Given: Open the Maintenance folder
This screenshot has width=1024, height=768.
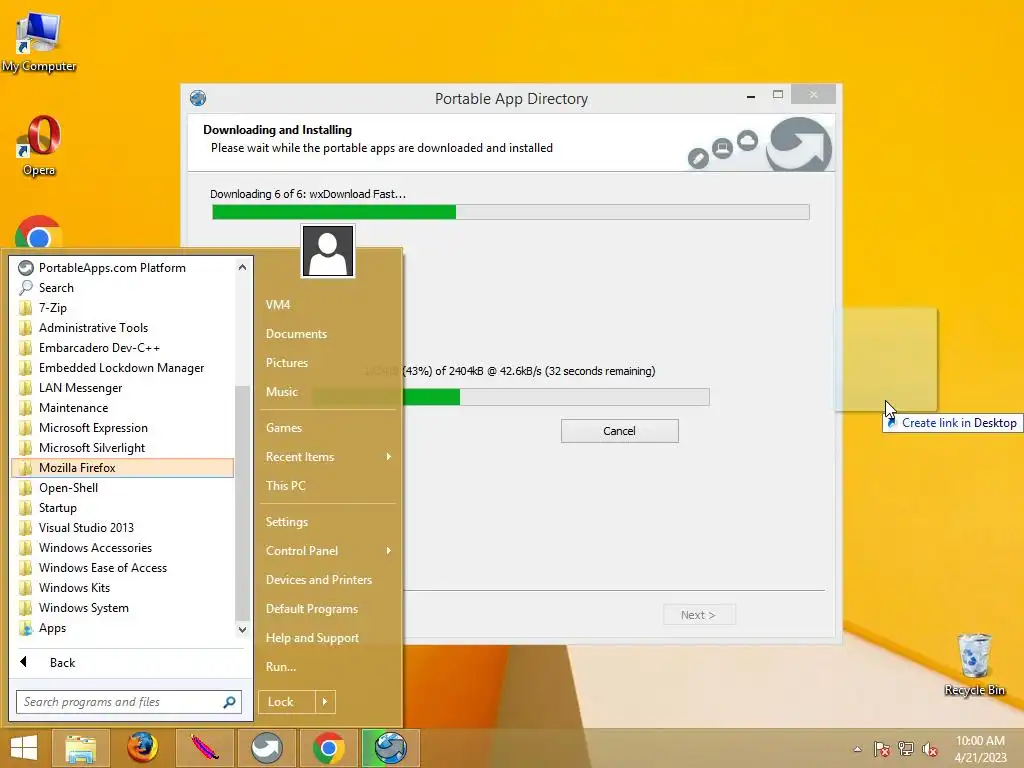Looking at the screenshot, I should click(123, 408).
